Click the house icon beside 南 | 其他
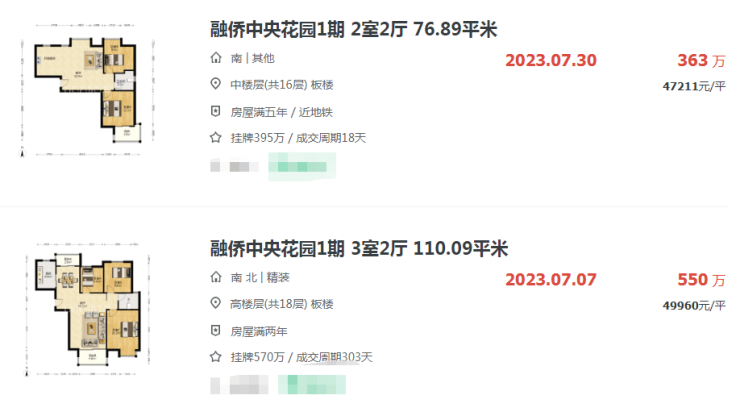 pyautogui.click(x=215, y=58)
